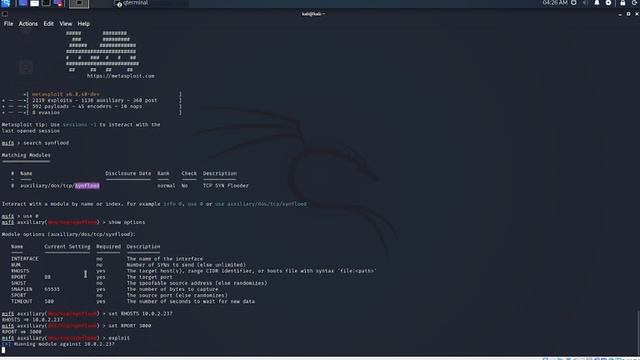The height and width of the screenshot is (360, 640).
Task: Click the terminal cursor on last line
Action: tap(3, 350)
